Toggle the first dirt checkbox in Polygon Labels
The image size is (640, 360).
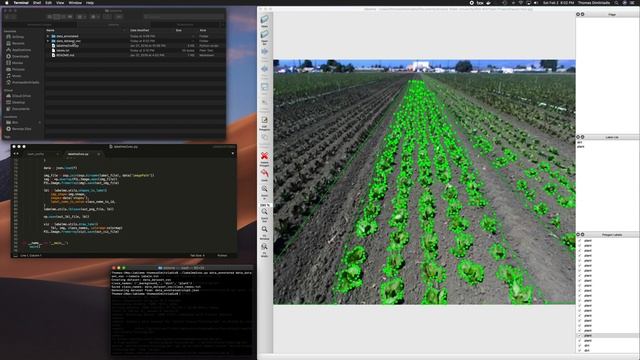coord(580,345)
